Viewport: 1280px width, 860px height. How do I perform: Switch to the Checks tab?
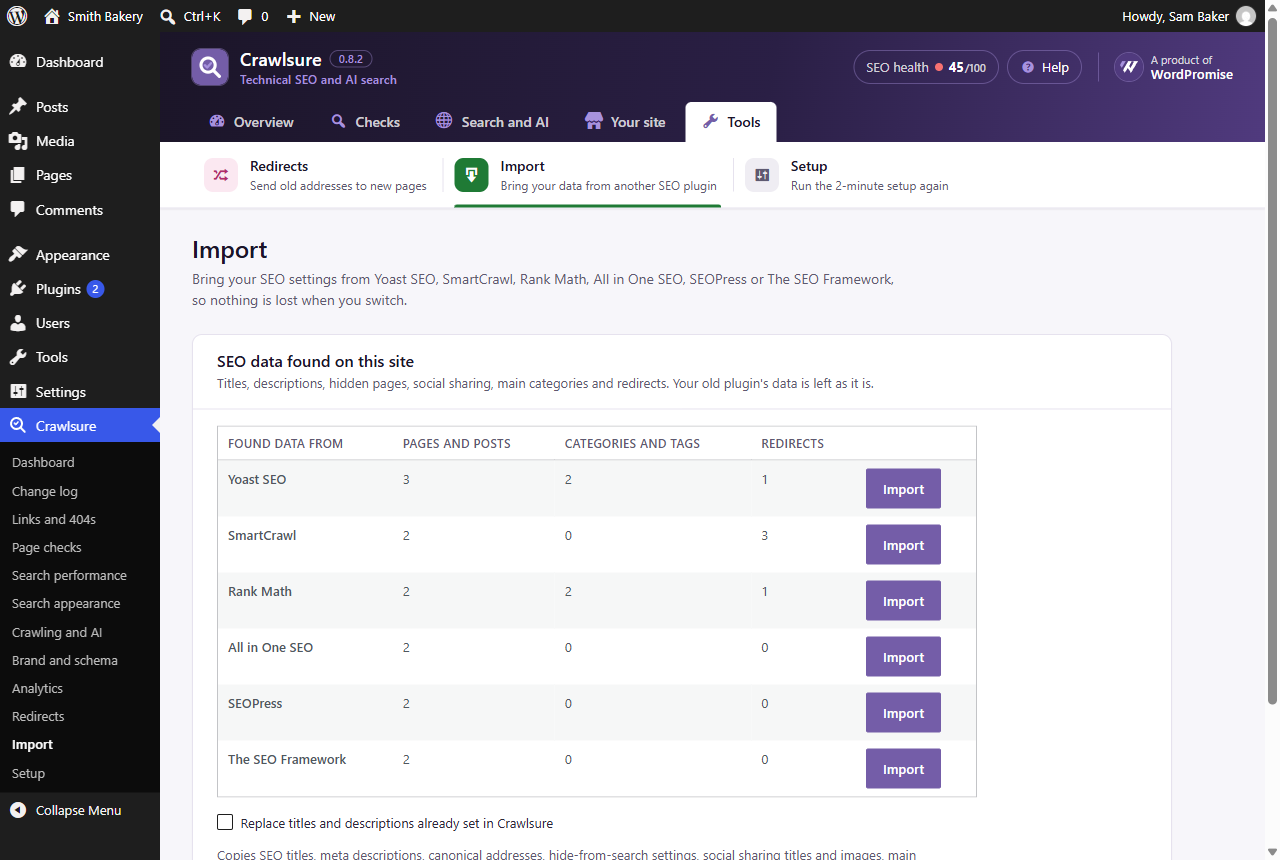[365, 122]
